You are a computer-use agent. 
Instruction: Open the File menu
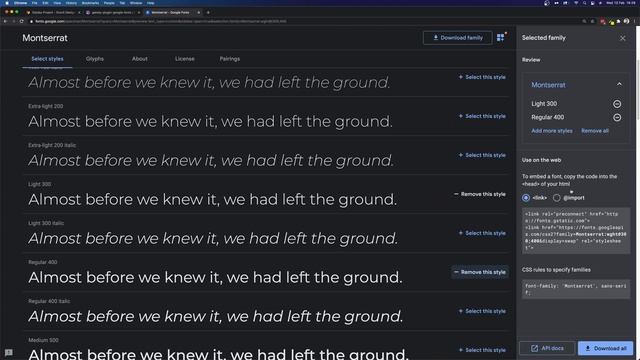pyautogui.click(x=34, y=3)
